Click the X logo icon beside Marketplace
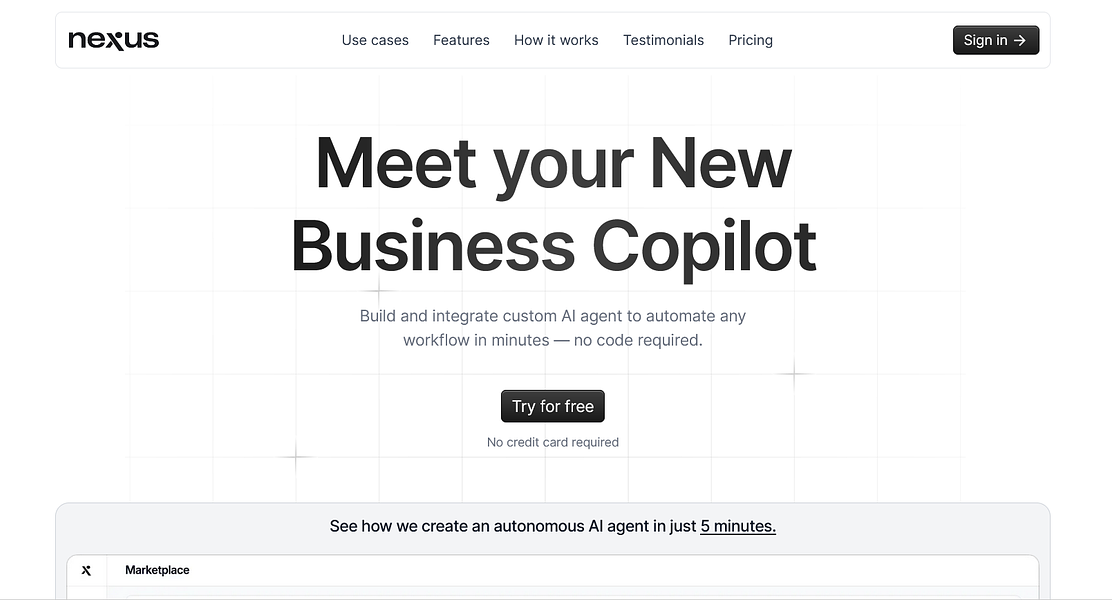The image size is (1112, 600). pyautogui.click(x=87, y=570)
